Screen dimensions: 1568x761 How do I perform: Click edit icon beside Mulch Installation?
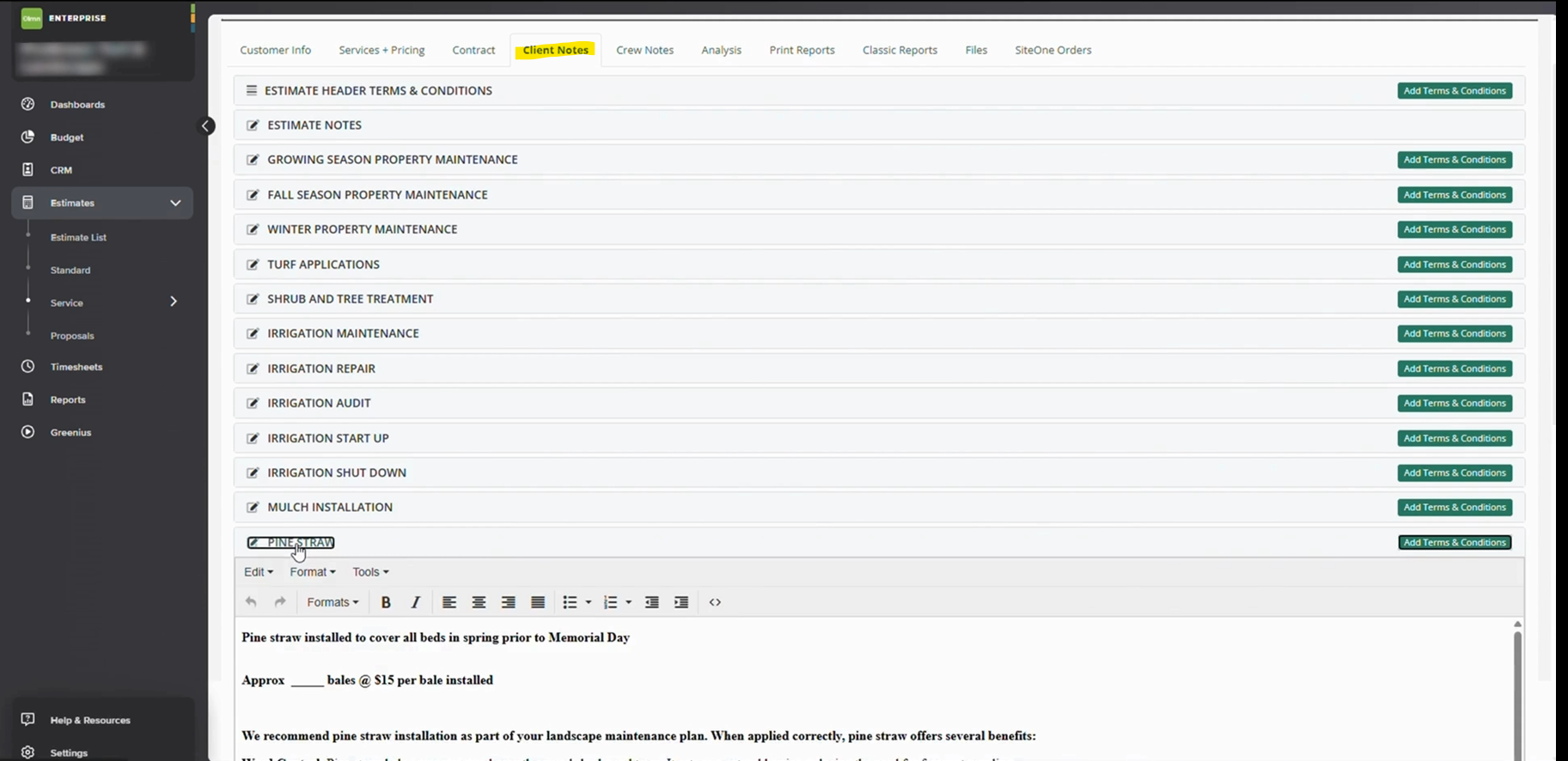coord(253,508)
